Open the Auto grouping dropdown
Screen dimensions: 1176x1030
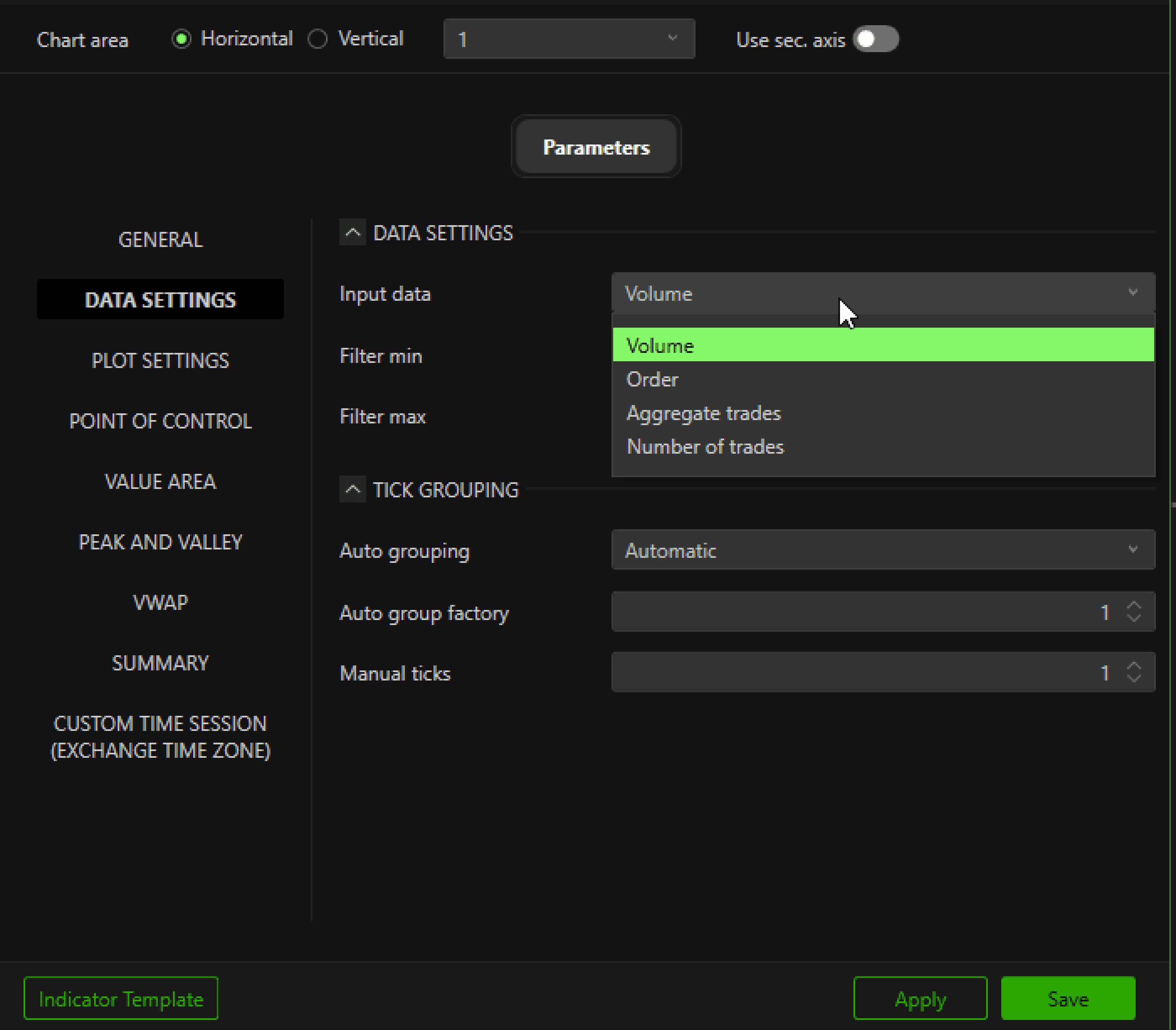(883, 550)
